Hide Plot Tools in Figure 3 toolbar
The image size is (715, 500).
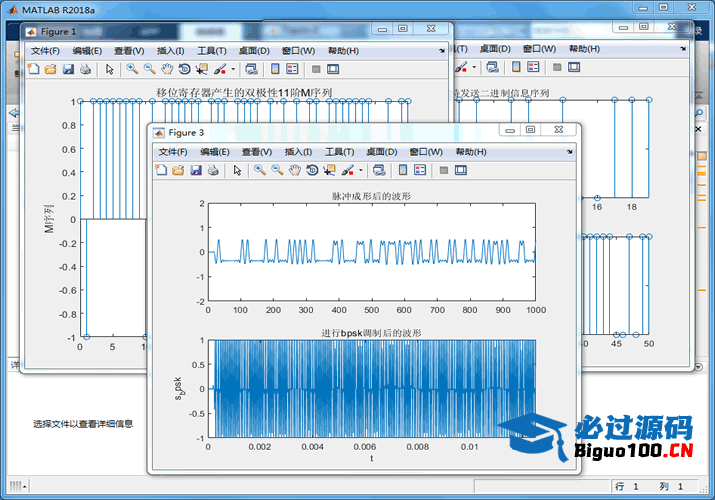coord(444,170)
